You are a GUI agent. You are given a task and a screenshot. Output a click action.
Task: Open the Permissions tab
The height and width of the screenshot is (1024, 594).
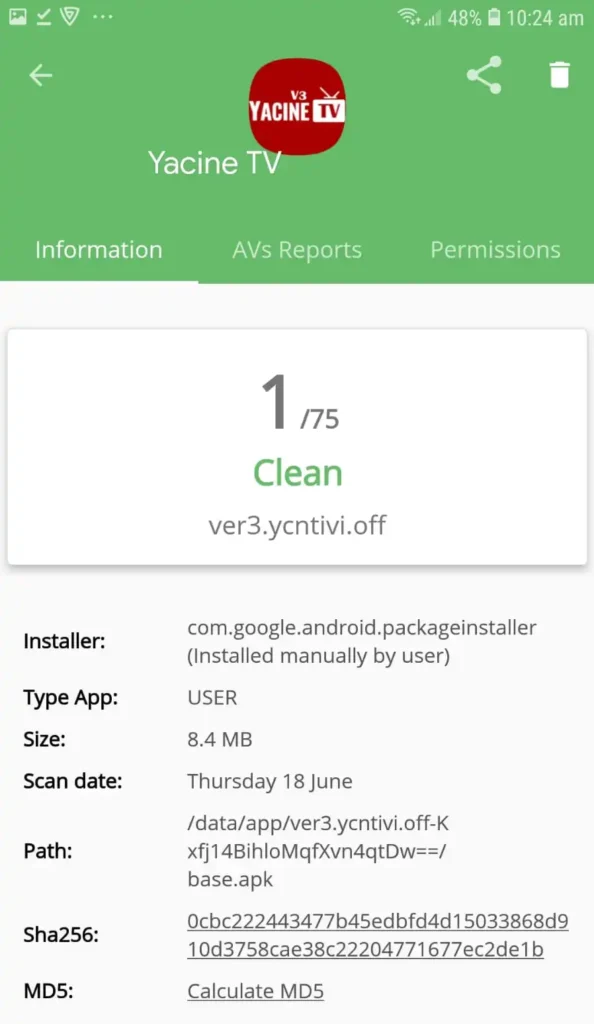click(495, 249)
